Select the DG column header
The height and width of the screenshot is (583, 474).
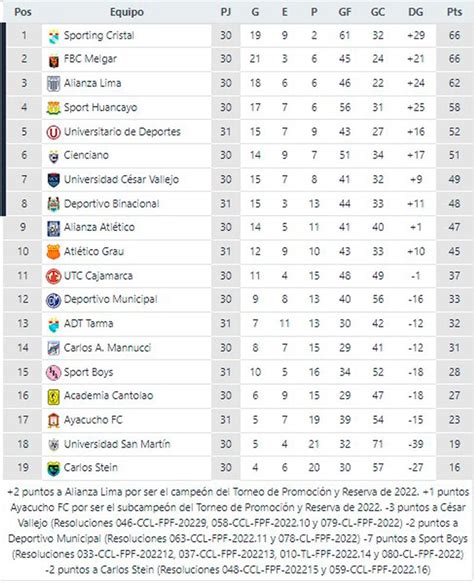[416, 12]
